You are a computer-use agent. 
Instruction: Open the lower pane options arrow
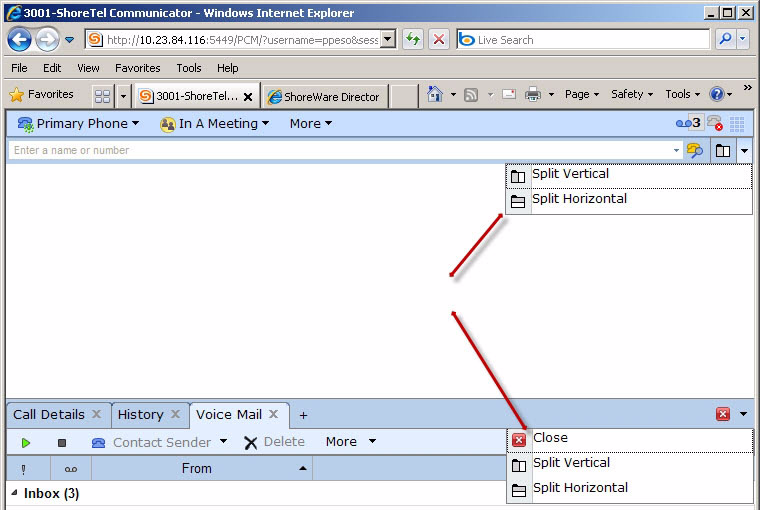(x=743, y=414)
